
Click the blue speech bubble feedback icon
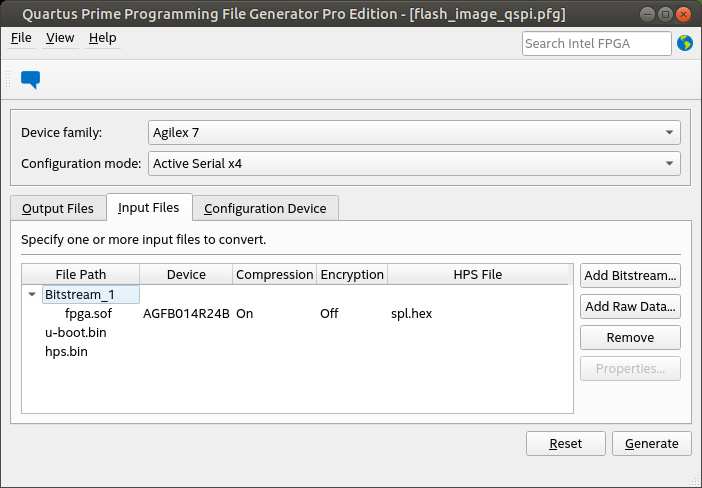pos(30,80)
